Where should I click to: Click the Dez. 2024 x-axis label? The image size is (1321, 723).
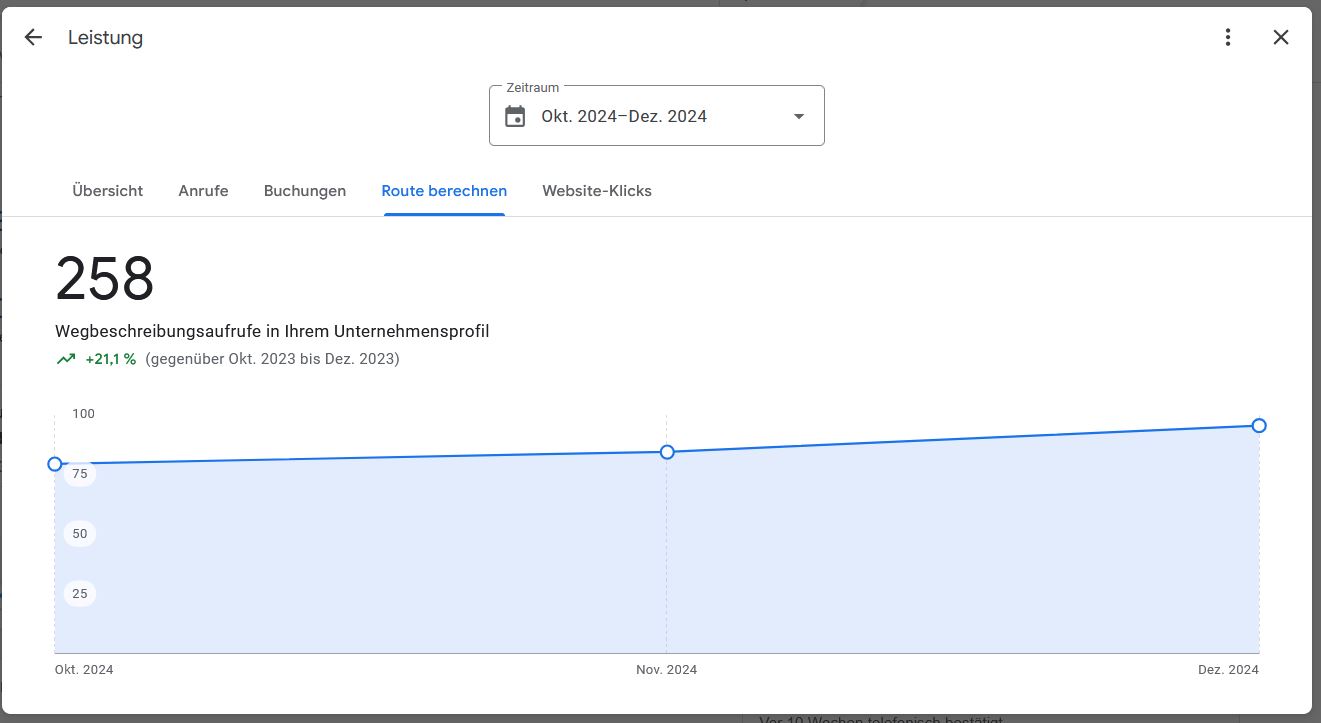(x=1228, y=670)
